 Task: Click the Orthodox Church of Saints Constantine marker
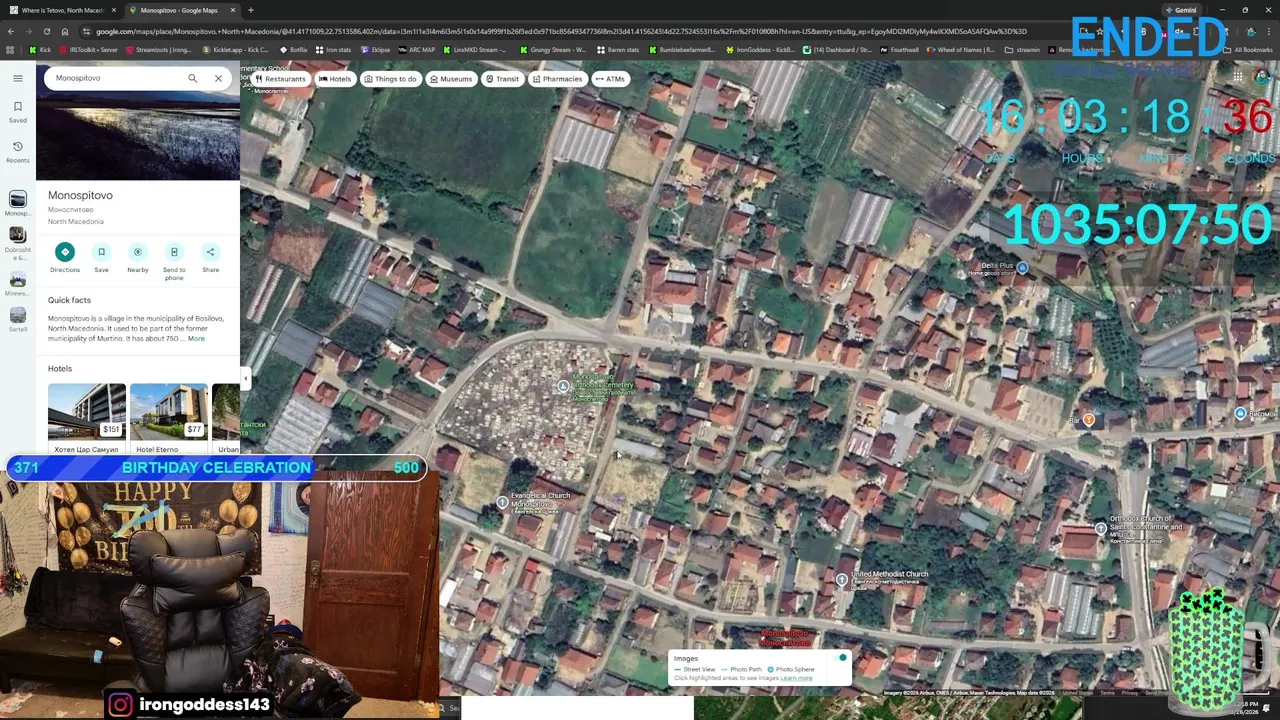coord(1100,528)
